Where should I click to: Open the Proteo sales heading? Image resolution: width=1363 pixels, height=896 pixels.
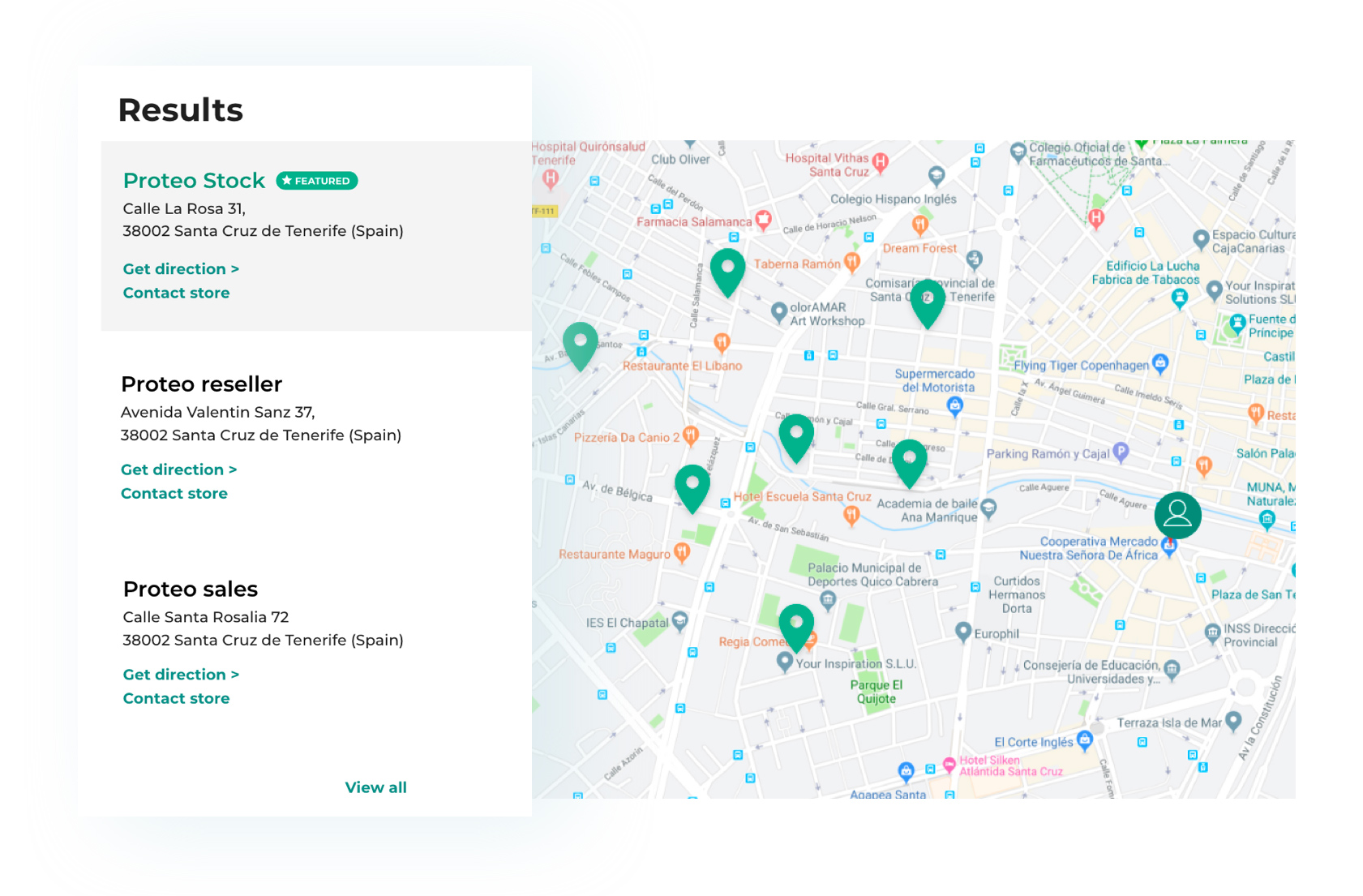(190, 589)
